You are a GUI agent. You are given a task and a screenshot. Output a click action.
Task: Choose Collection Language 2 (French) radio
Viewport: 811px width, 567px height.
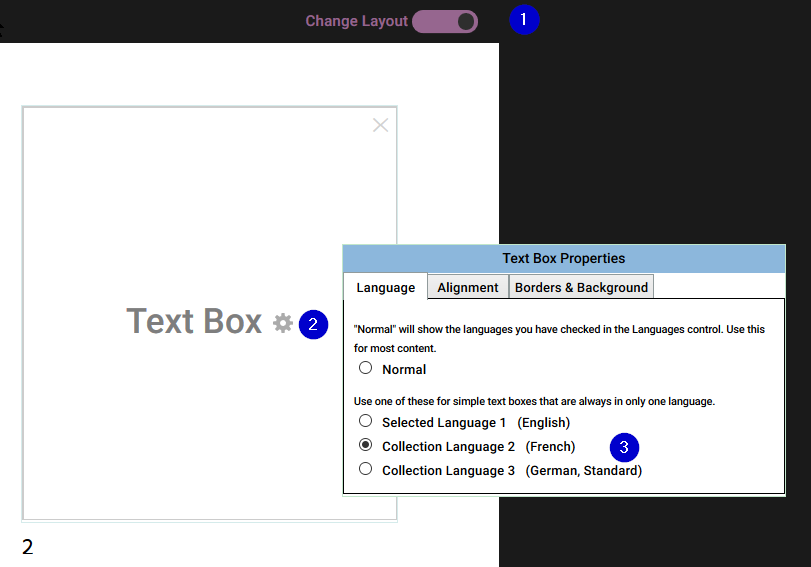click(366, 445)
